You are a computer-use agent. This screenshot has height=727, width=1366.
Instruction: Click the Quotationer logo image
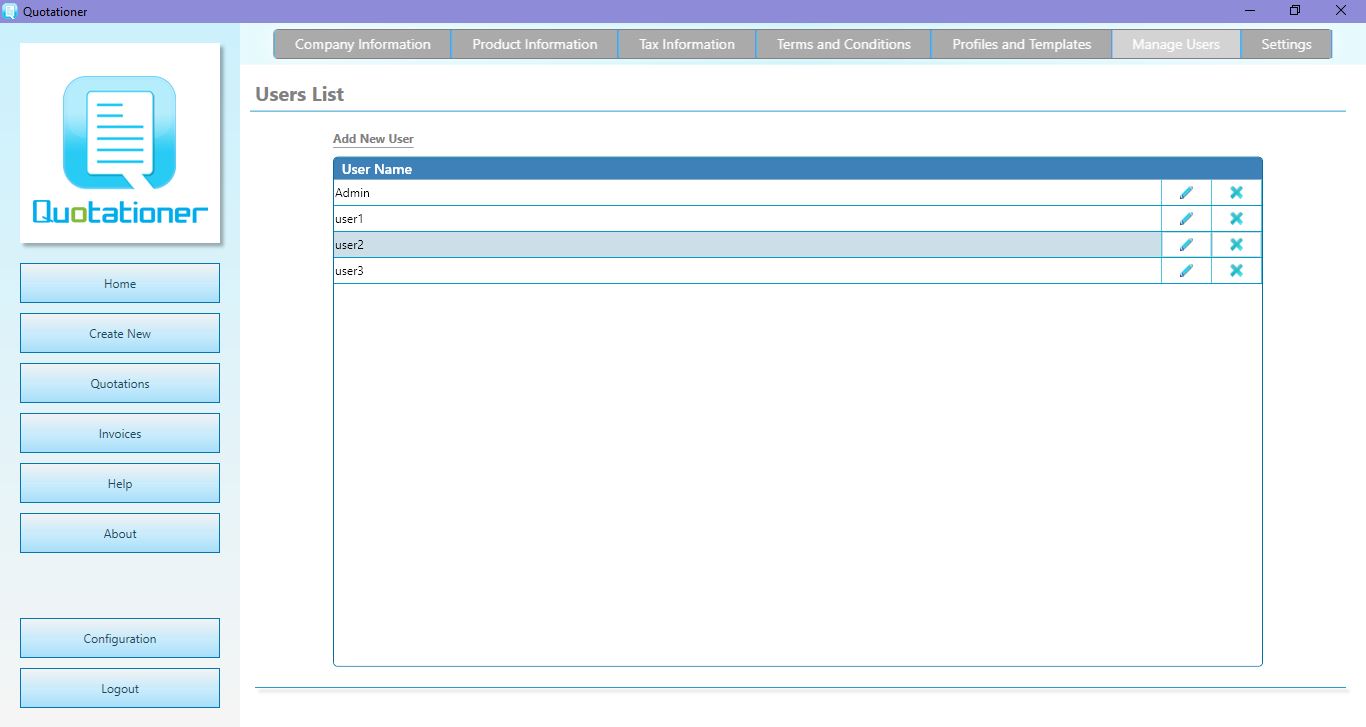(120, 143)
